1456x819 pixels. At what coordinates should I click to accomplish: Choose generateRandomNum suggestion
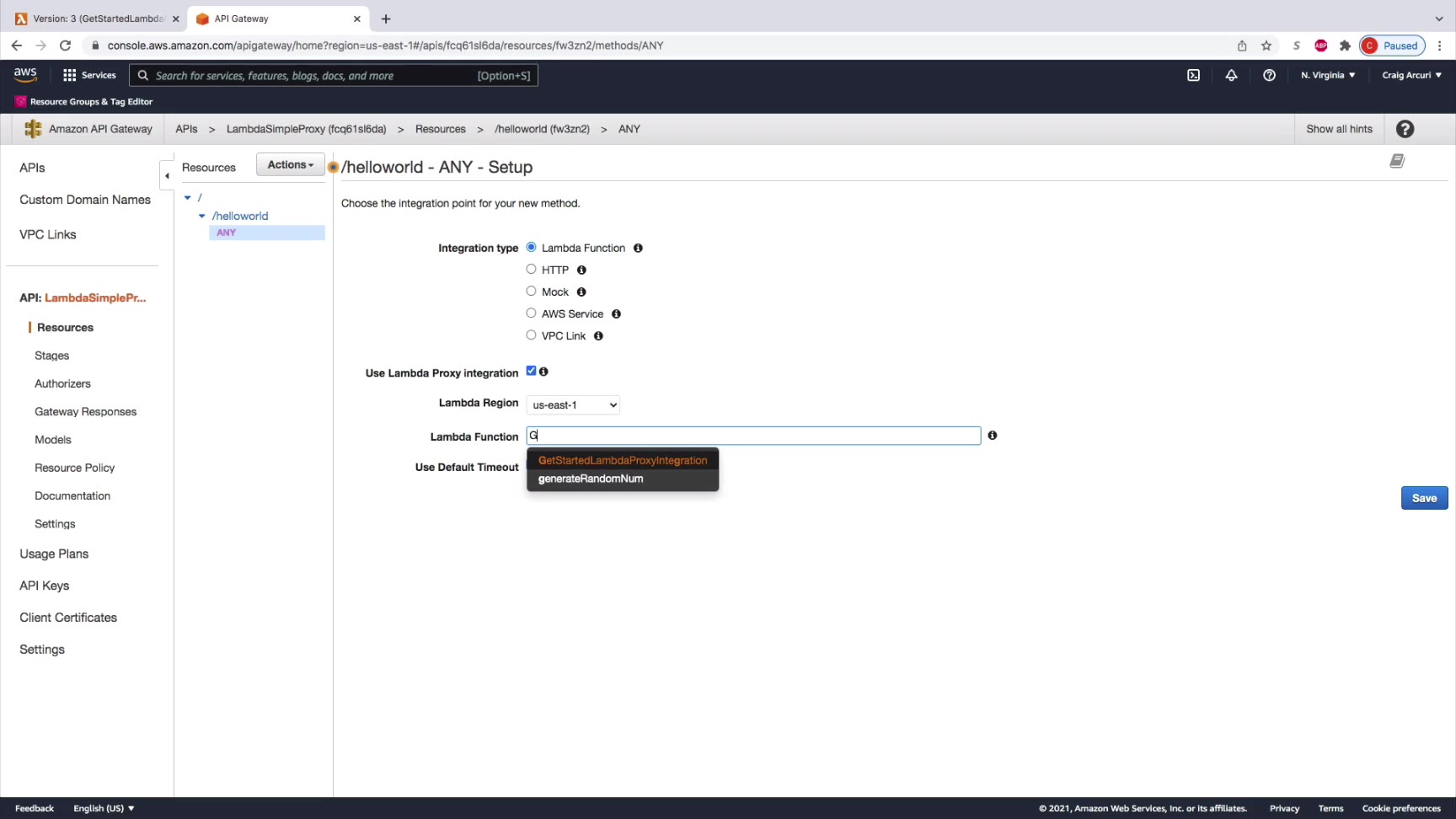623,479
